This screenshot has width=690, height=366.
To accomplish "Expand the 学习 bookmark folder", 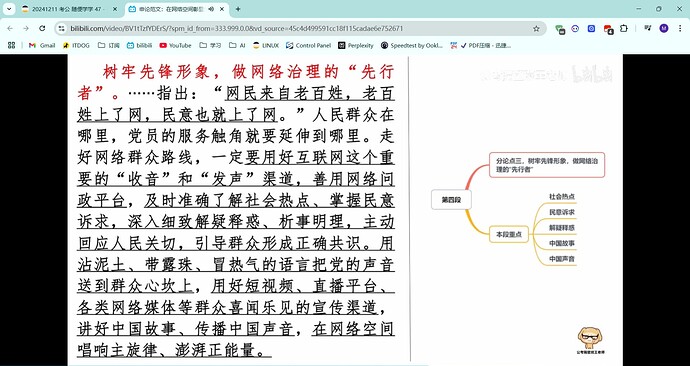I will [210, 45].
